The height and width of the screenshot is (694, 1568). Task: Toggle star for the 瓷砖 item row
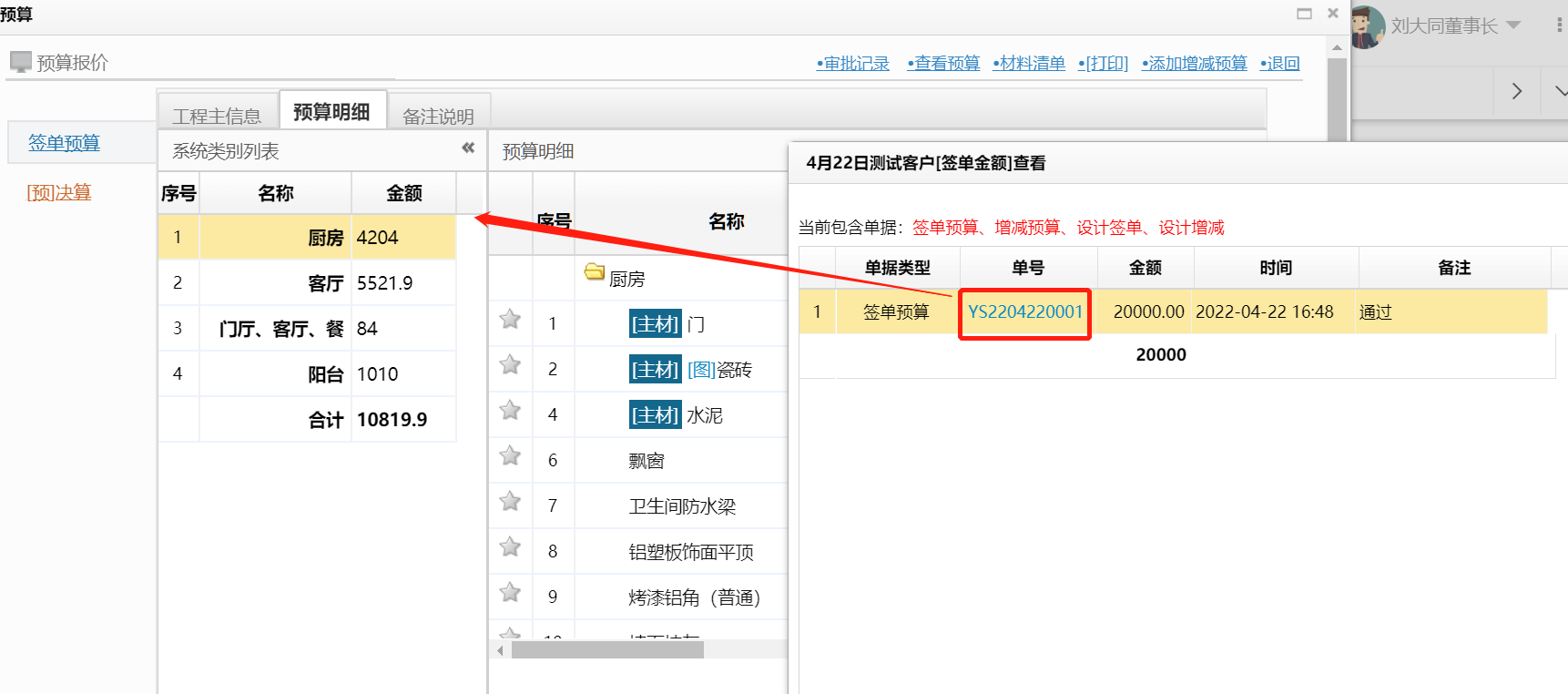coord(510,365)
